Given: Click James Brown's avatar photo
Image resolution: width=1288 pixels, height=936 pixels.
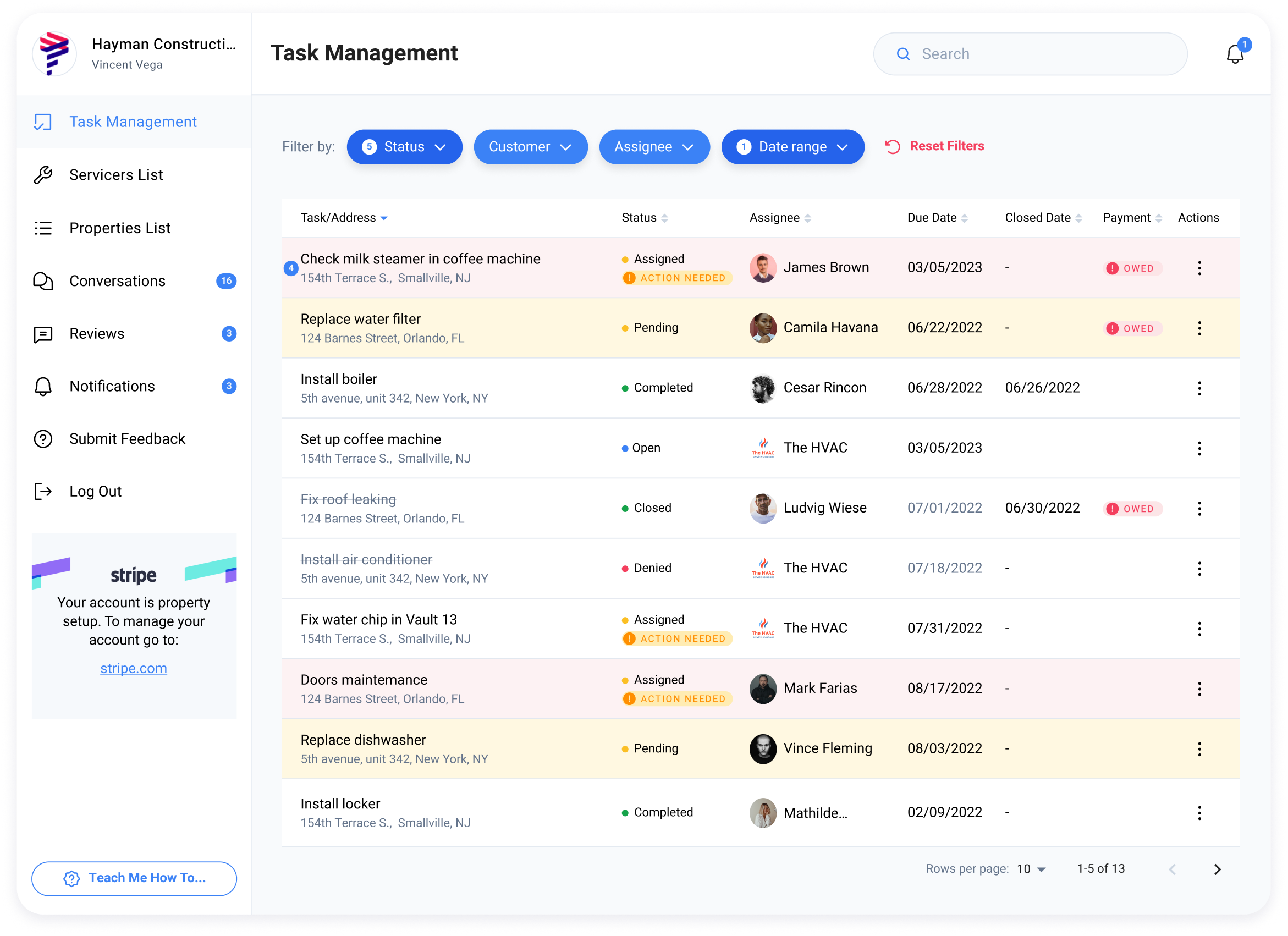Looking at the screenshot, I should point(763,267).
